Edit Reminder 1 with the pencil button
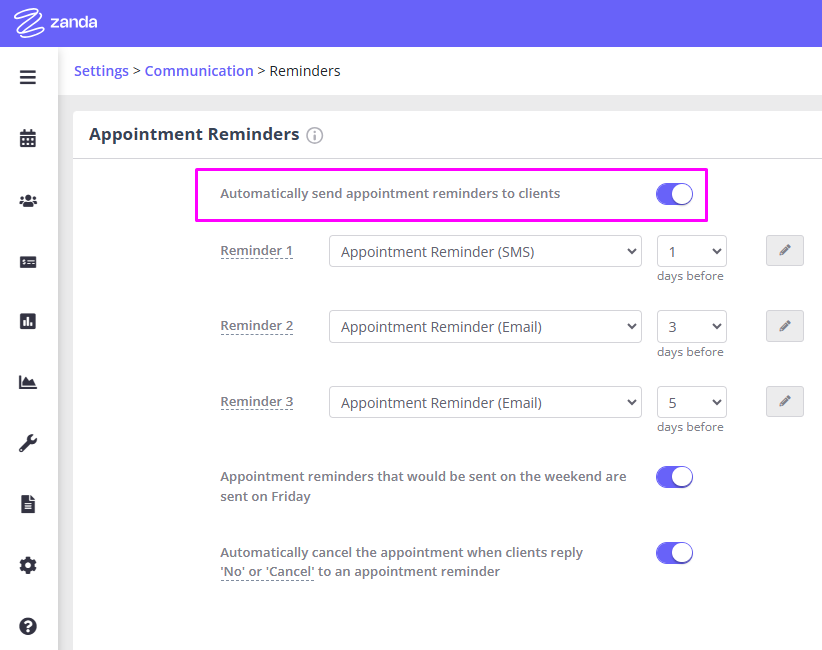The width and height of the screenshot is (822, 650). [x=785, y=250]
